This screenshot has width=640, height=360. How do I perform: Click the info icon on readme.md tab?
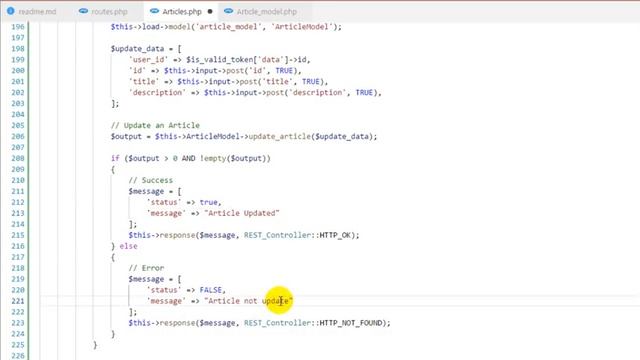[11, 11]
